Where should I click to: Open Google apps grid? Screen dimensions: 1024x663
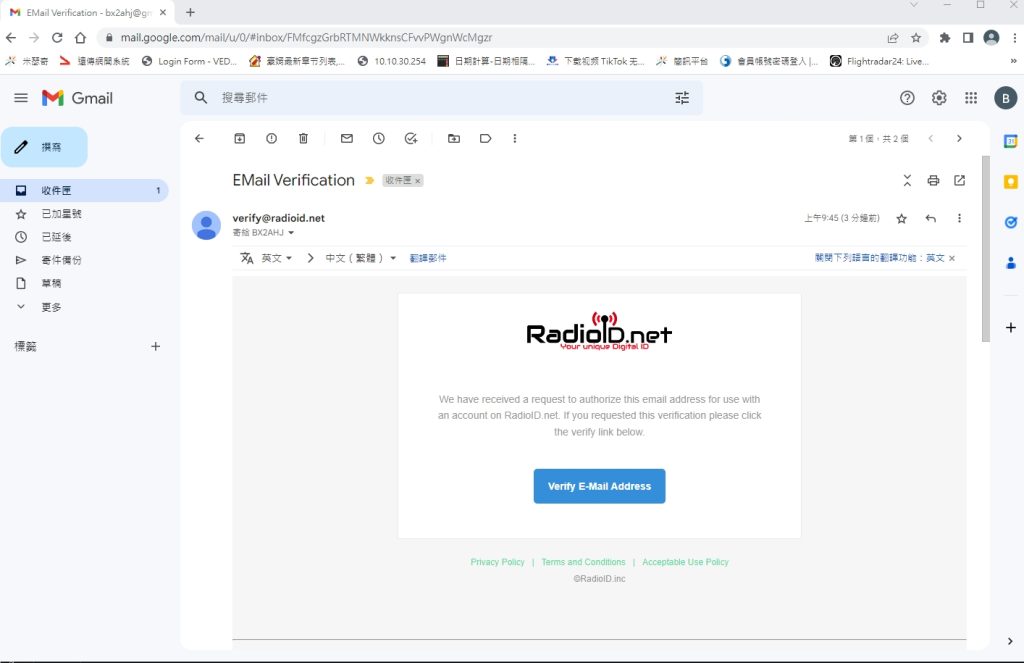click(971, 98)
